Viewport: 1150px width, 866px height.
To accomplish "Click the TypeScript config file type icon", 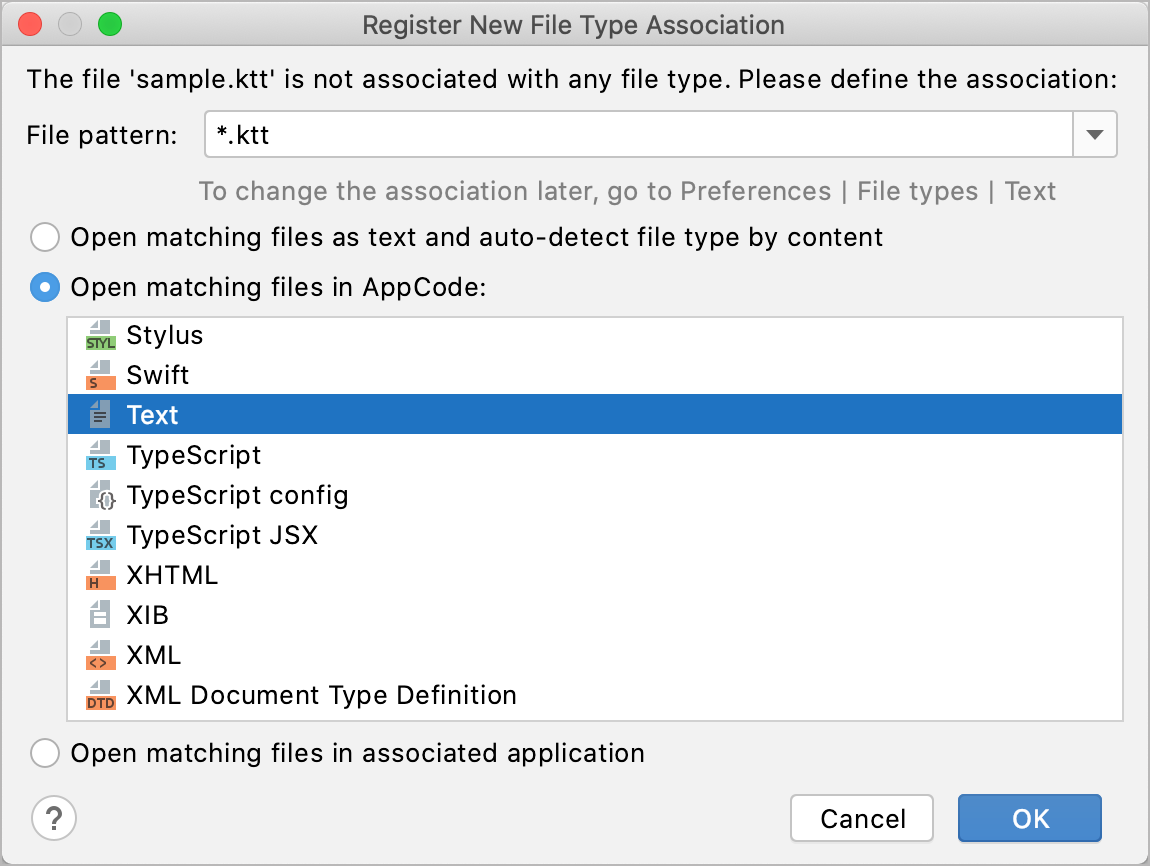I will (101, 495).
